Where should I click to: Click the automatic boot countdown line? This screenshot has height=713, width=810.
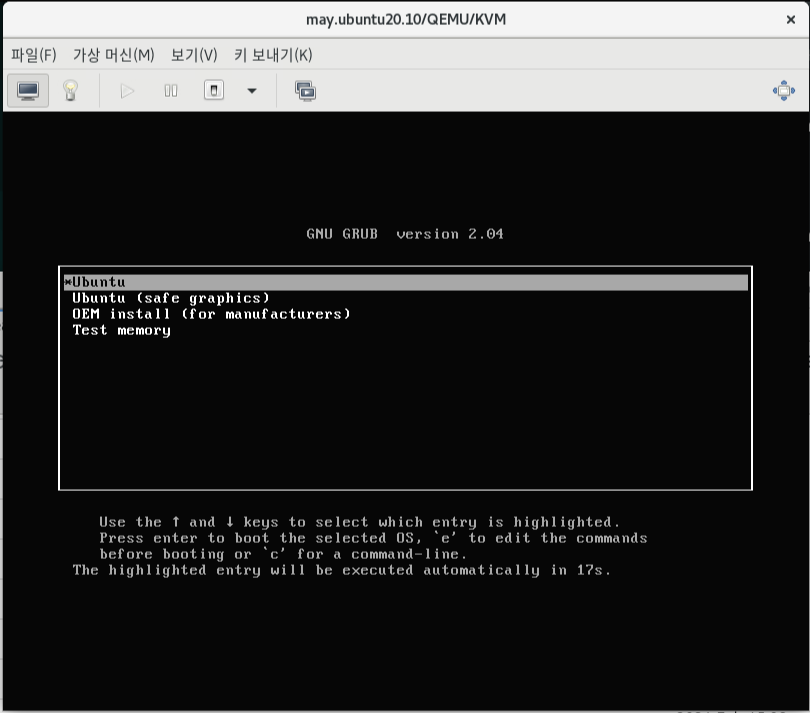[342, 570]
